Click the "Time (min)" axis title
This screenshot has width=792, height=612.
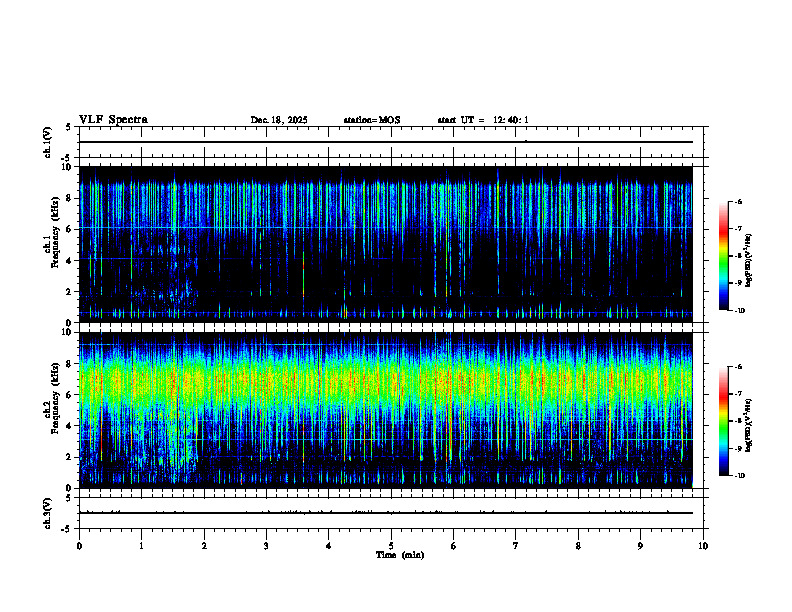(x=400, y=555)
